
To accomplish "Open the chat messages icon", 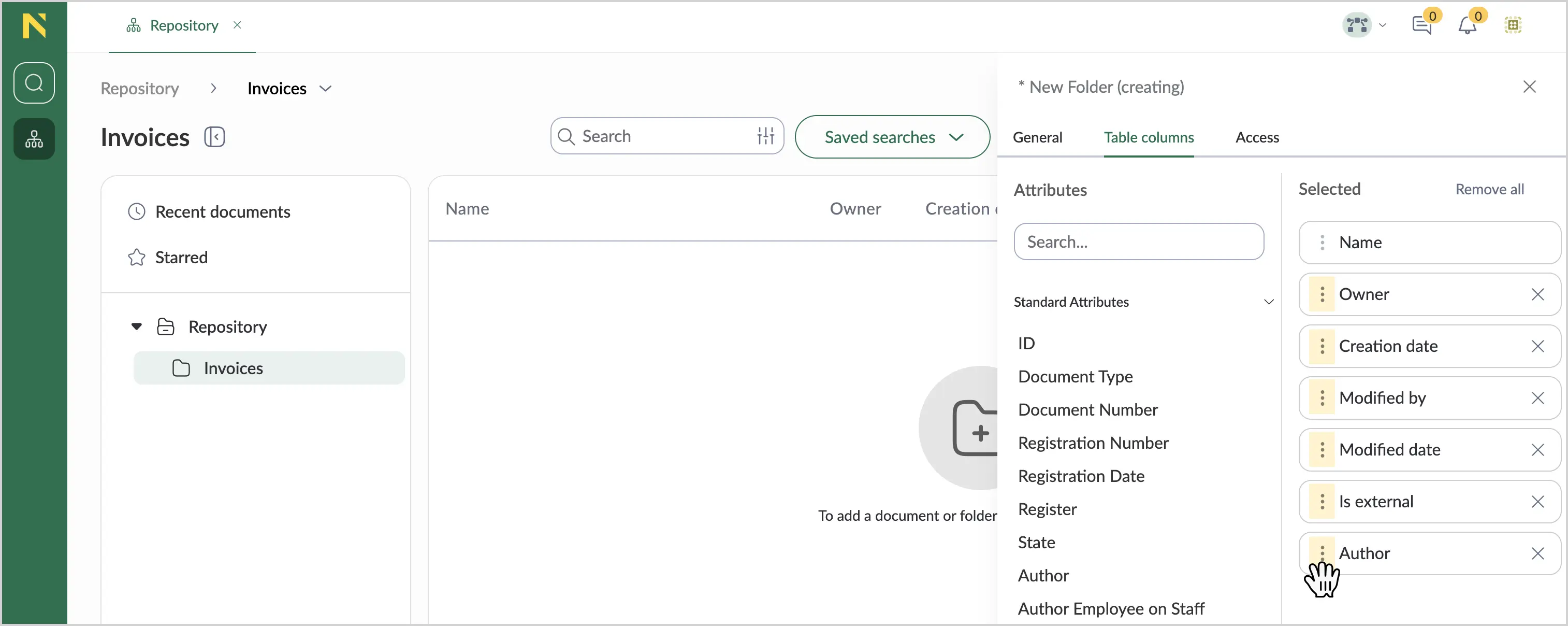I will pyautogui.click(x=1422, y=25).
